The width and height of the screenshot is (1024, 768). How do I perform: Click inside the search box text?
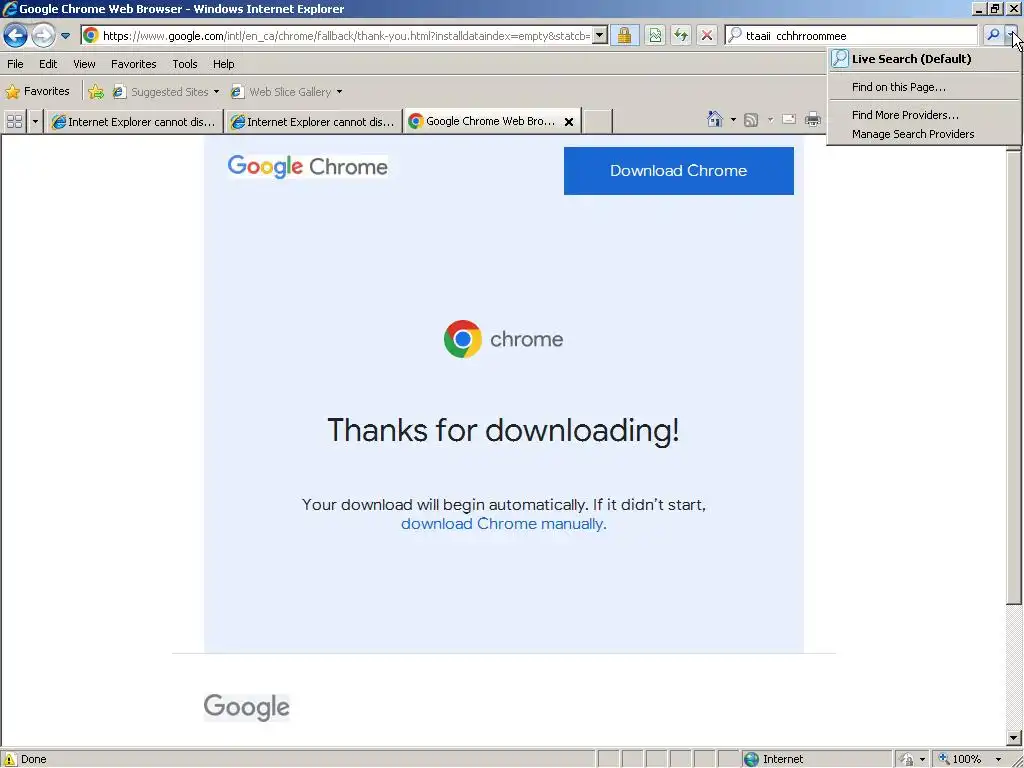pyautogui.click(x=852, y=35)
